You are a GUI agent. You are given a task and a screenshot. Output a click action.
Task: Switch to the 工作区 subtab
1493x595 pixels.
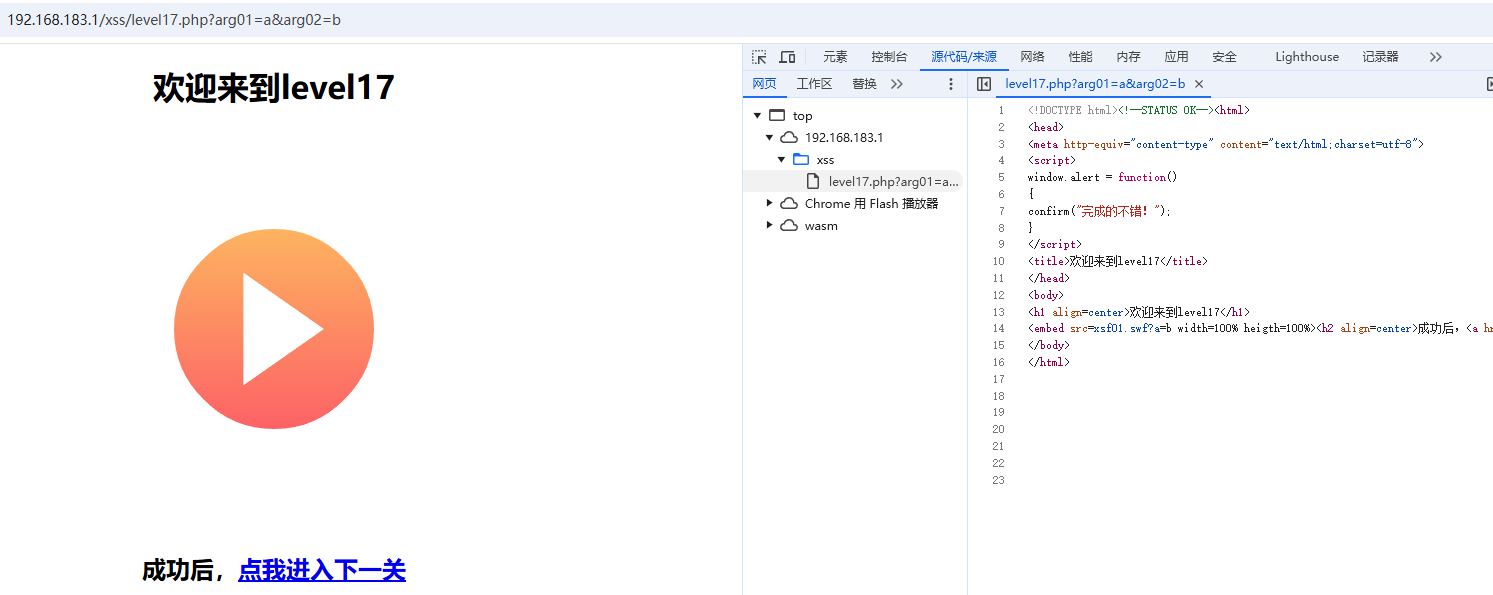(x=814, y=84)
